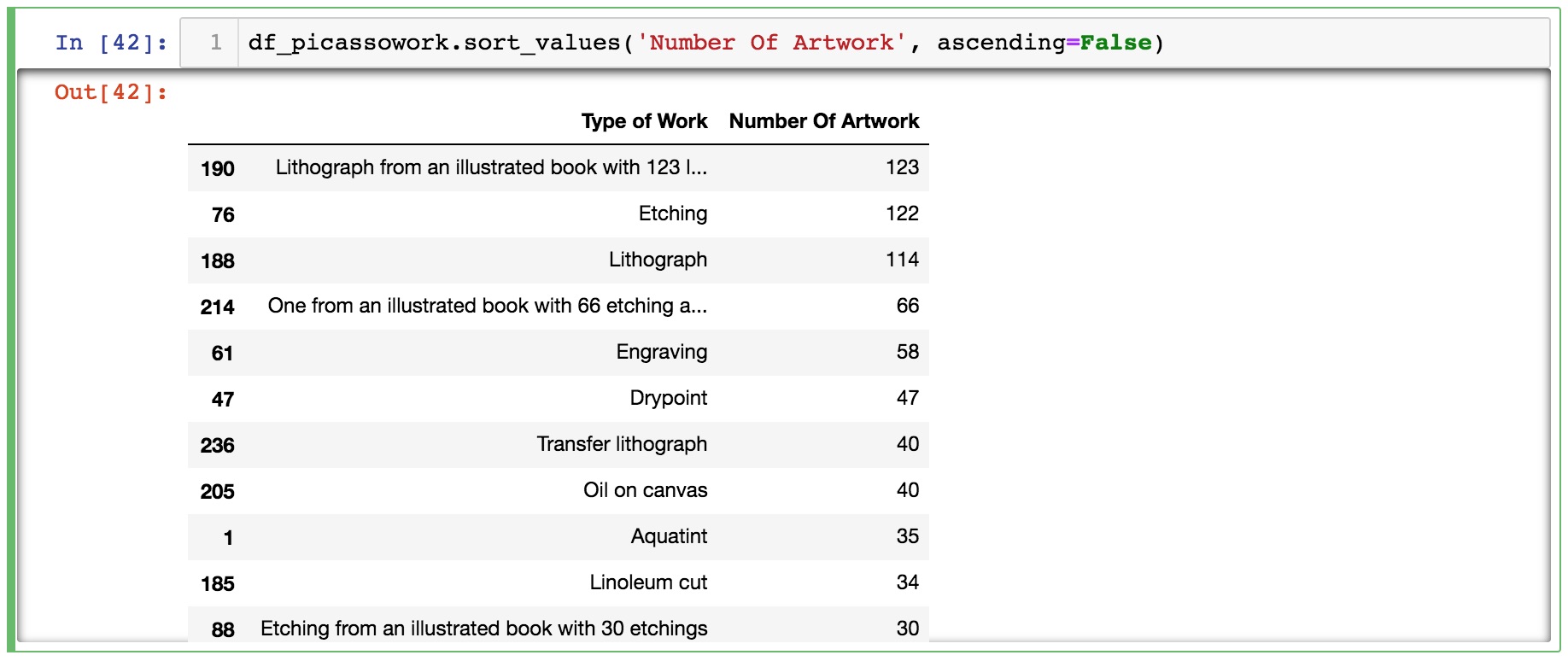Click the truncated 'Lithograph from an illustrated book' cell
1568x661 pixels.
(491, 167)
